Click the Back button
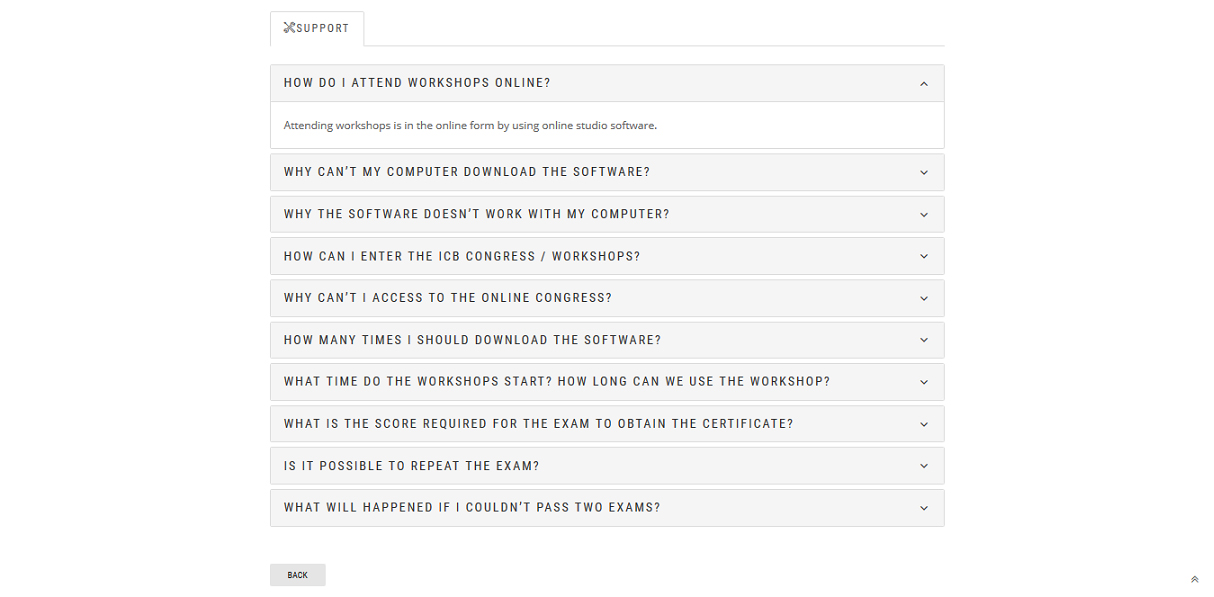 (x=298, y=575)
